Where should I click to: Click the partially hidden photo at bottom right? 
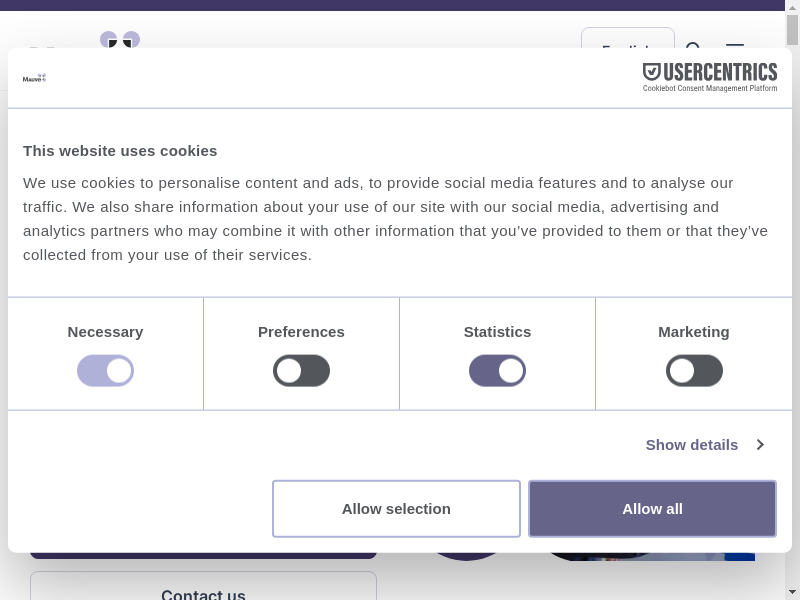pyautogui.click(x=650, y=555)
